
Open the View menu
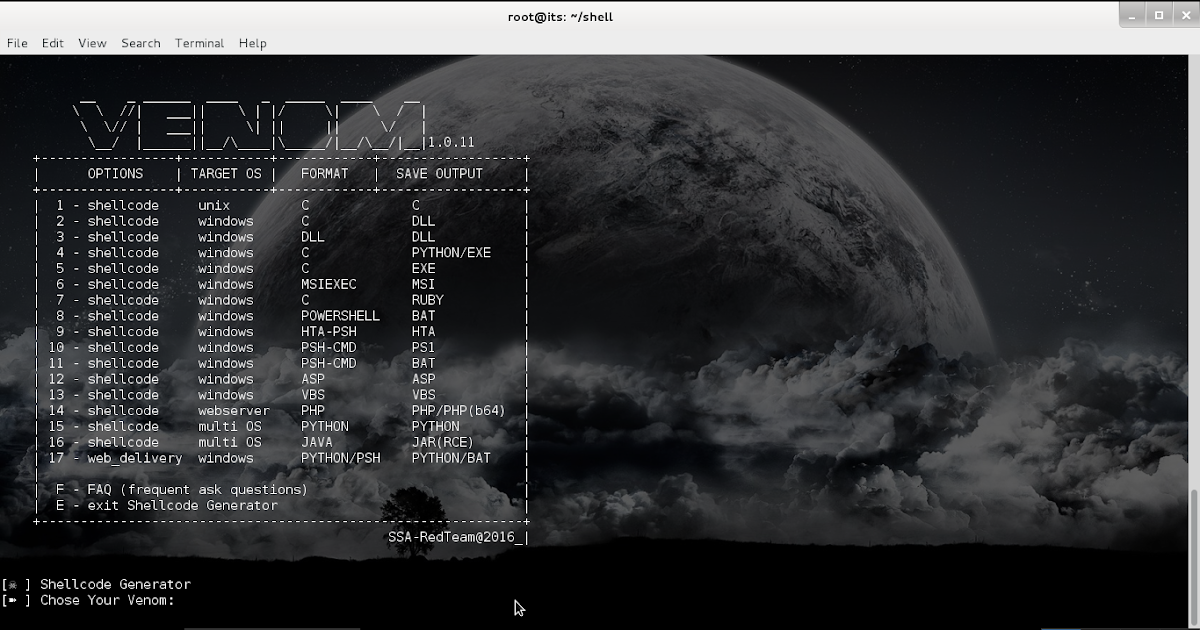click(x=92, y=43)
